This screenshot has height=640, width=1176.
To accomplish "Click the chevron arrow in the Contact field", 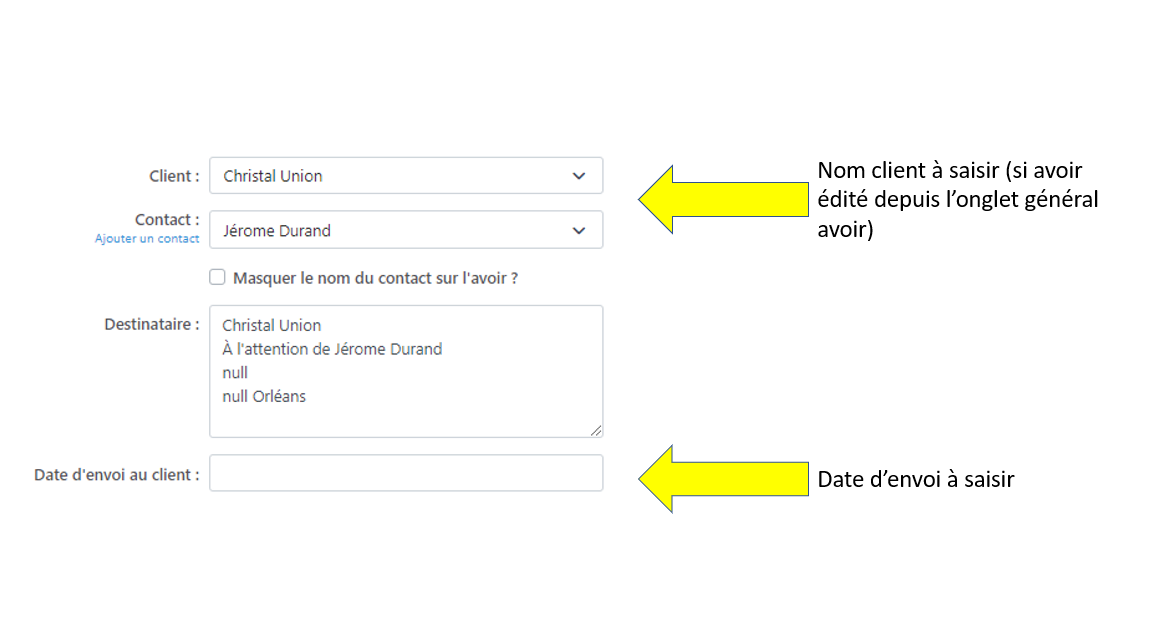I will (579, 230).
